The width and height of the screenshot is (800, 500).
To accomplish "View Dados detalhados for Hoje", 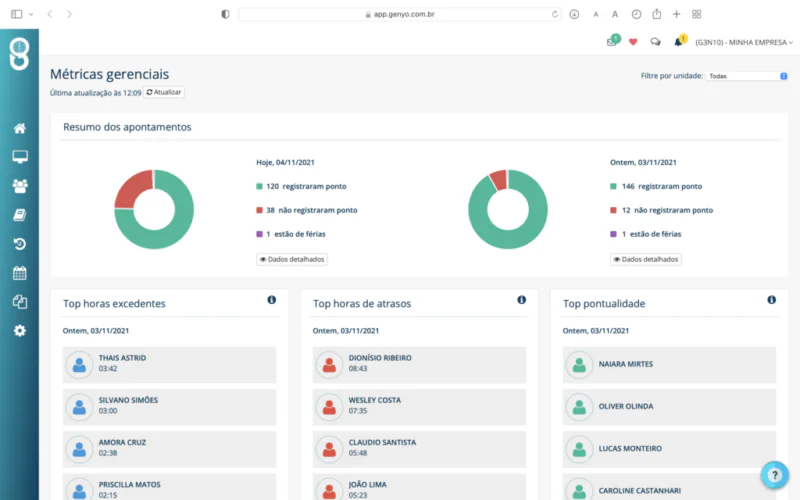I will coord(292,259).
